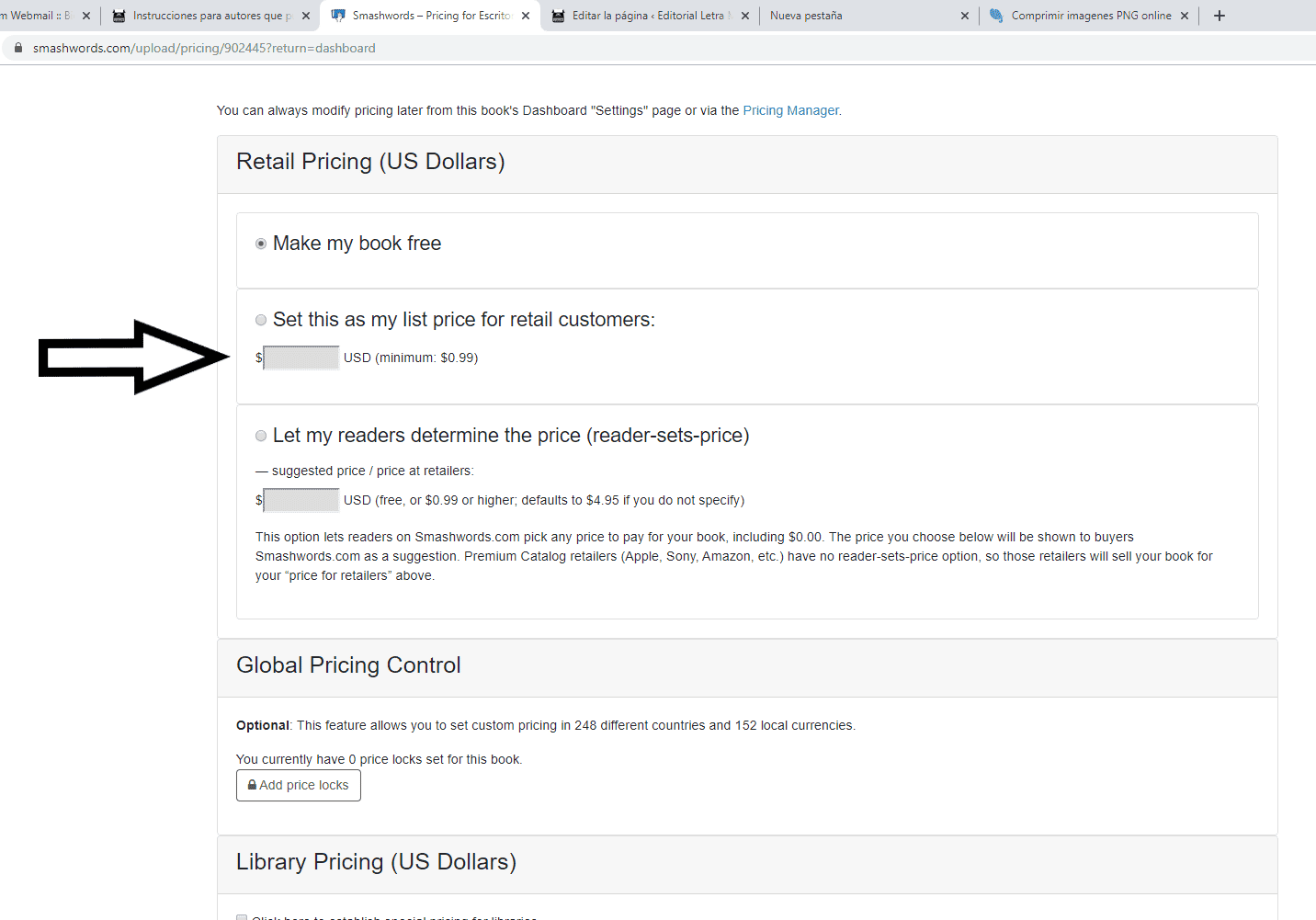
Task: Click the Add price locks button
Action: [299, 785]
